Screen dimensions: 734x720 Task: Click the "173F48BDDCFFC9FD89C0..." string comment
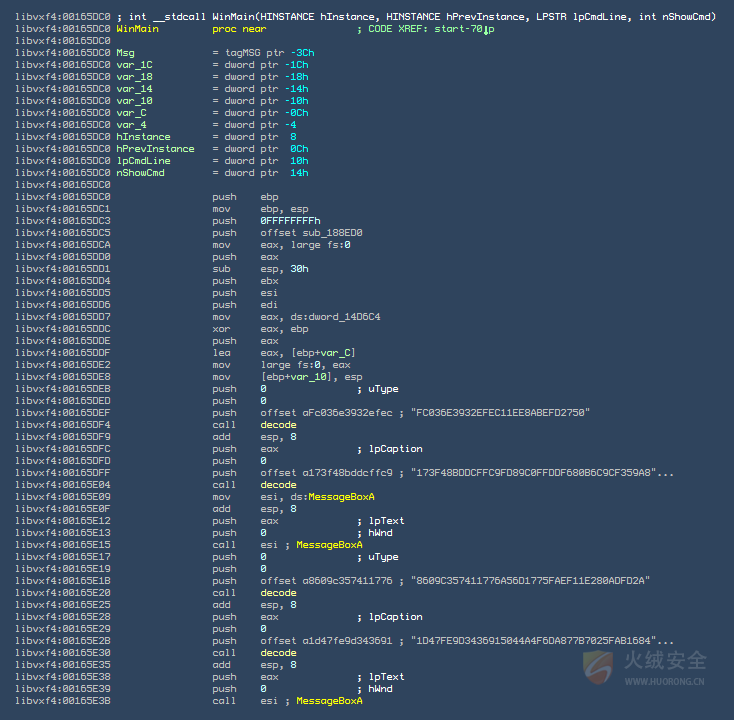542,473
